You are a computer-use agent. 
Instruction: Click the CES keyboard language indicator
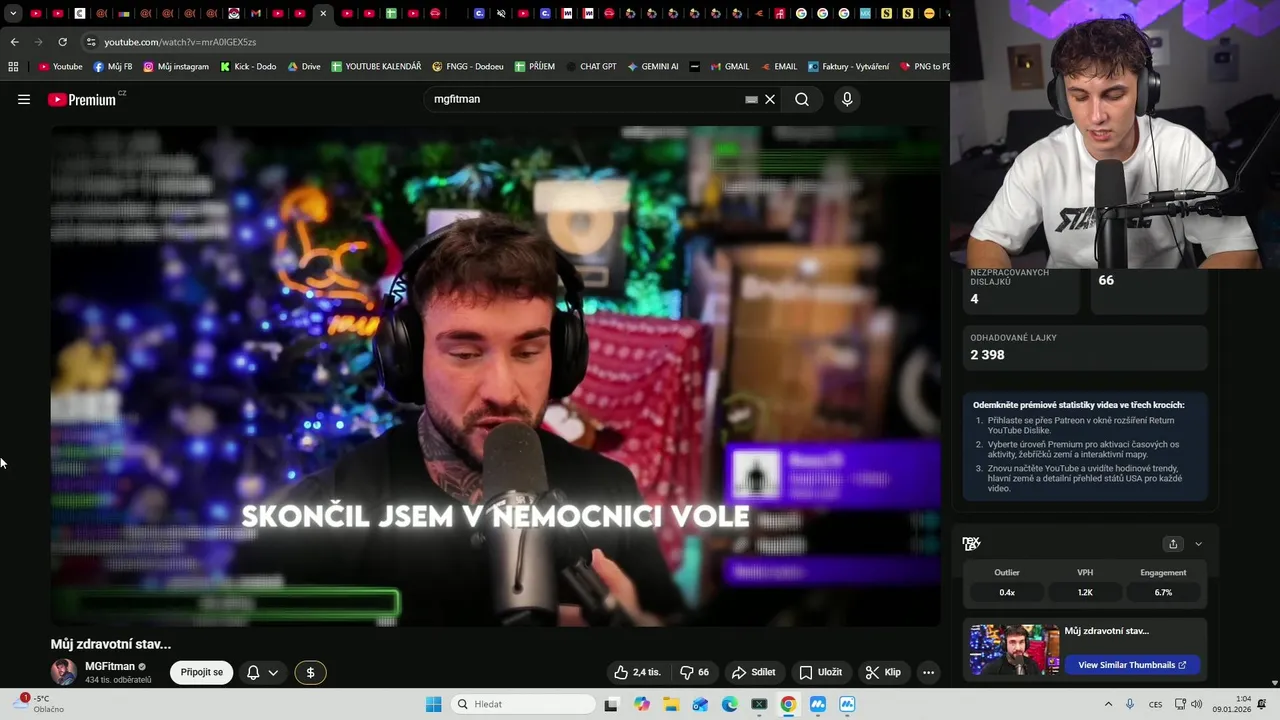(x=1155, y=704)
